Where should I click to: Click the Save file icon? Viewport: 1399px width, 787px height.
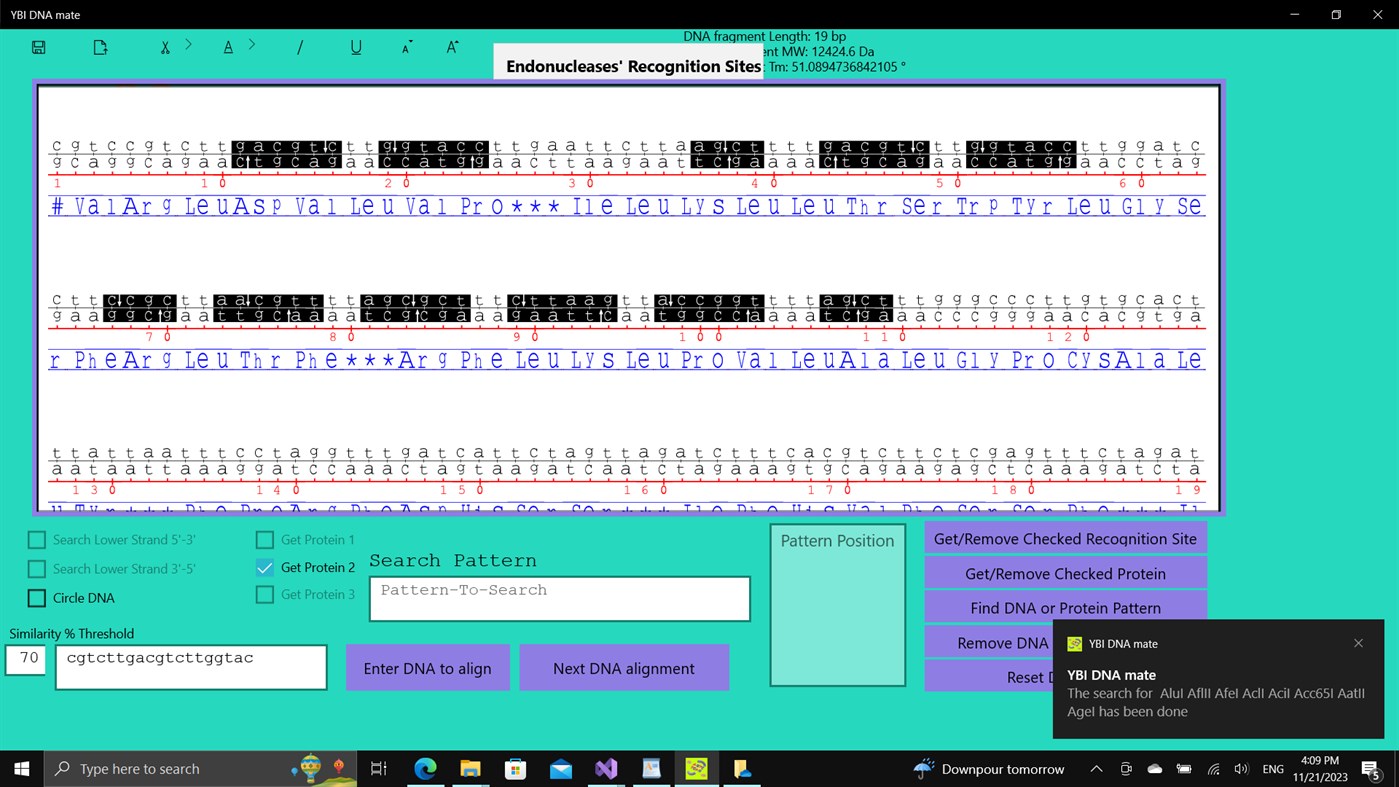tap(38, 46)
